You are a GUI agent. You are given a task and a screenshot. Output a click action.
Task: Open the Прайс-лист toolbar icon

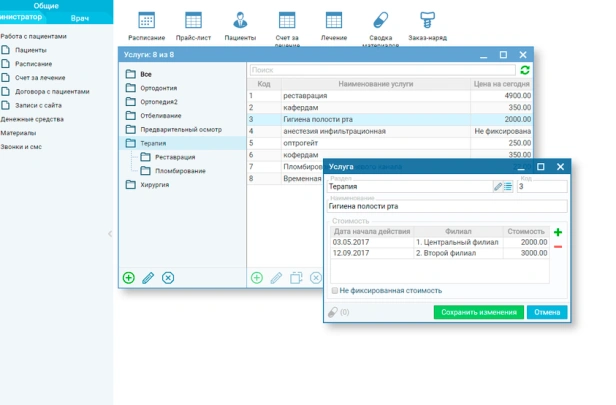tap(193, 20)
